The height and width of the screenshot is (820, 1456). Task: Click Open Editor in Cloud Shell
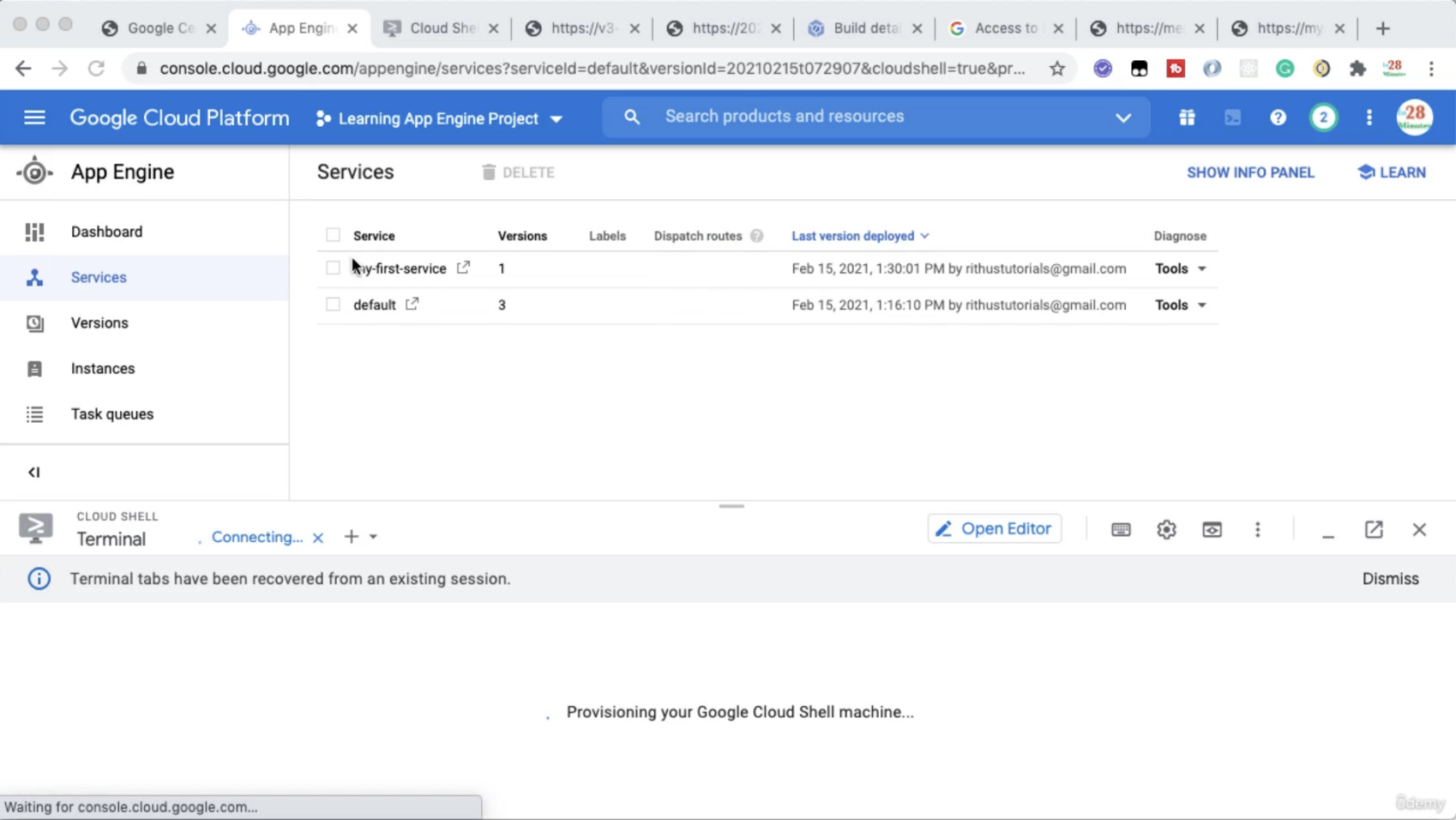[x=994, y=528]
